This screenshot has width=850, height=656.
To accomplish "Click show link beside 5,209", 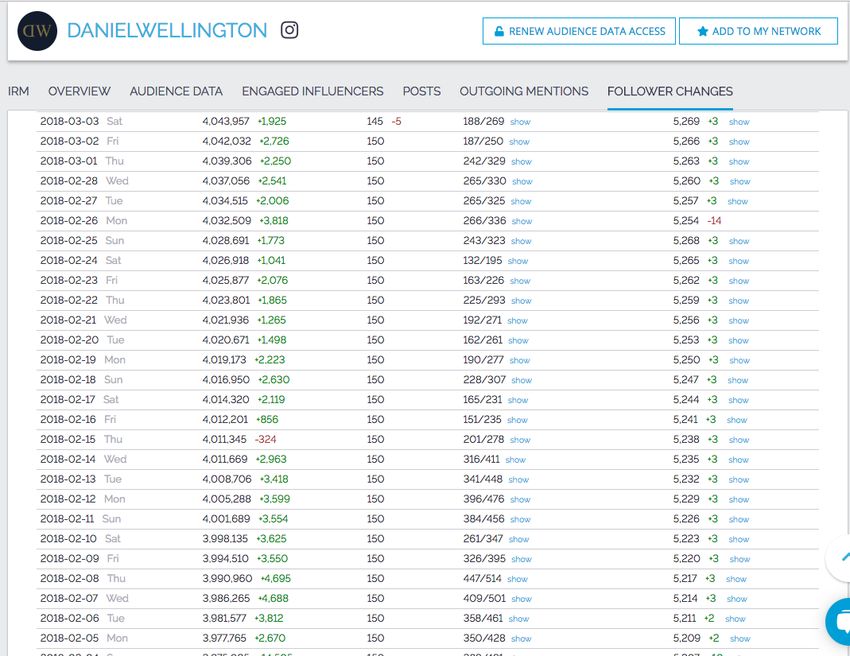I will (x=740, y=639).
